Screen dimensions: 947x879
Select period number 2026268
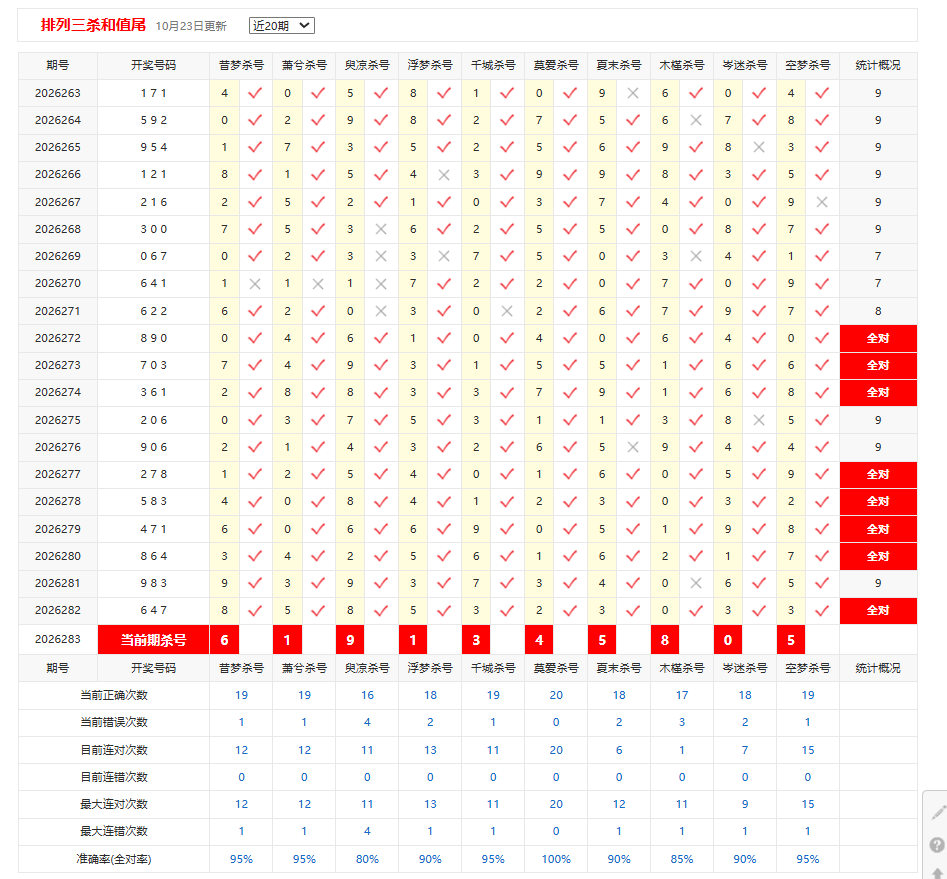(57, 229)
